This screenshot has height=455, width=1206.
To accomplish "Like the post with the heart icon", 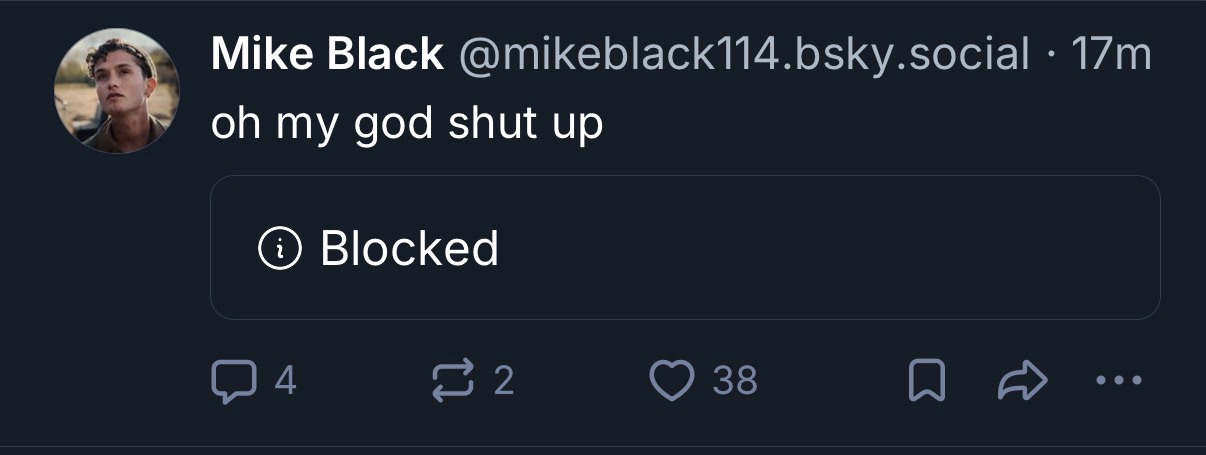I will point(672,381).
